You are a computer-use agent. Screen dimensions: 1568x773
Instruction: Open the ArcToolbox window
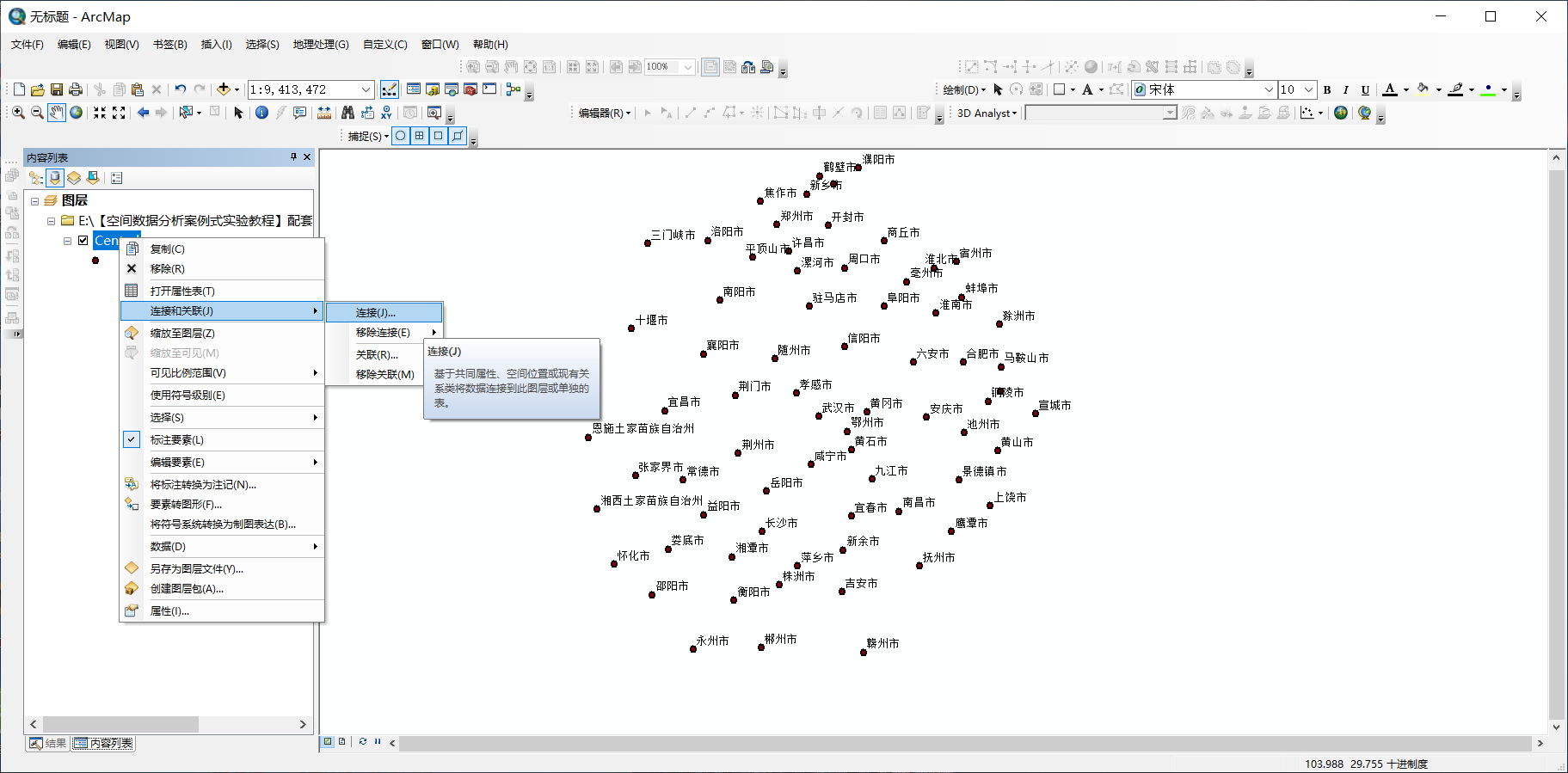[x=470, y=89]
